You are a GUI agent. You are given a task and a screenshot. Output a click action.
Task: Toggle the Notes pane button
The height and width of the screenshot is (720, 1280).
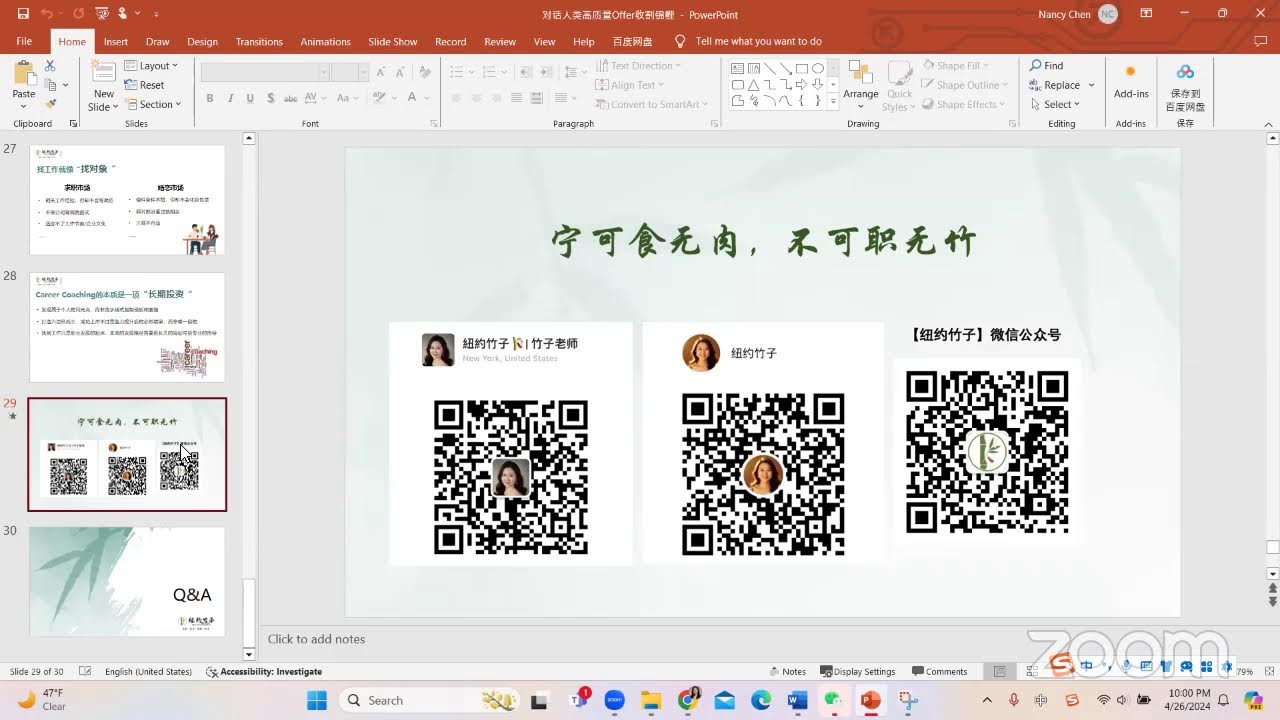(x=787, y=672)
